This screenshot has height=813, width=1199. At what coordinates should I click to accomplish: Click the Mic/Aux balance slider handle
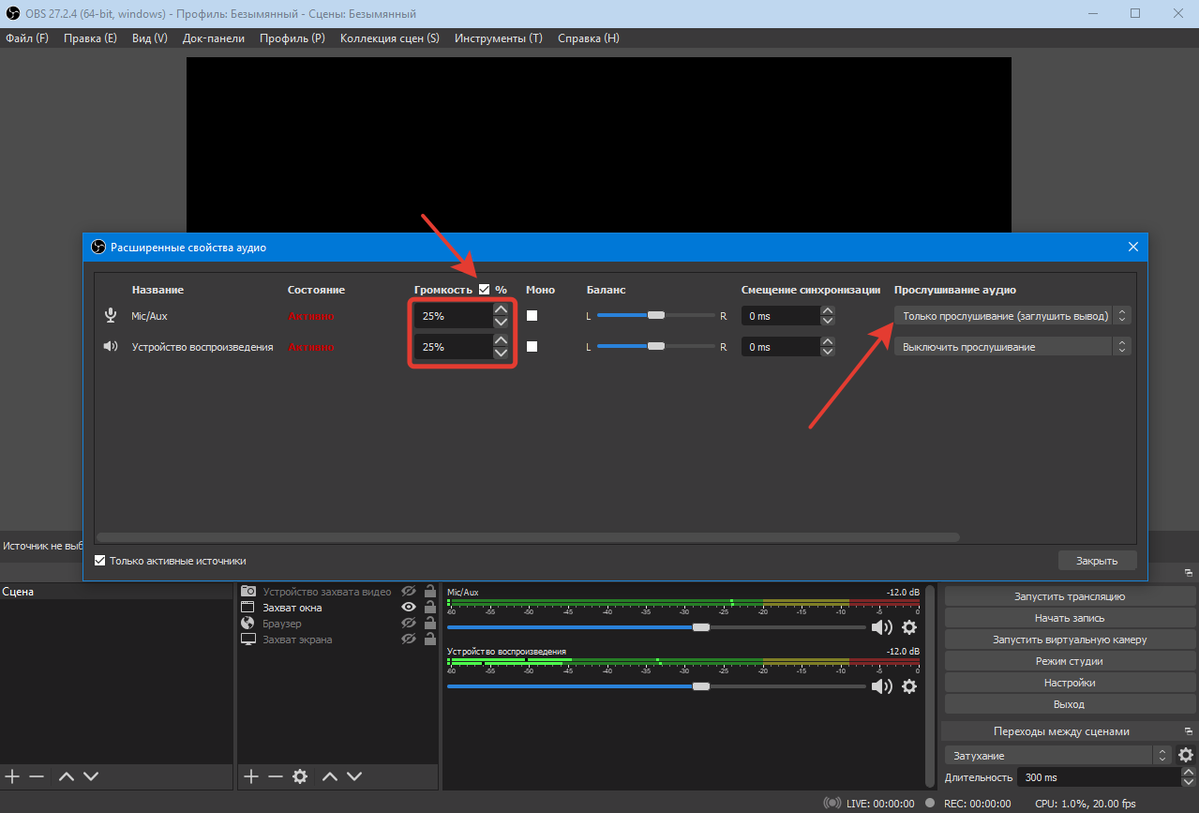(x=656, y=315)
